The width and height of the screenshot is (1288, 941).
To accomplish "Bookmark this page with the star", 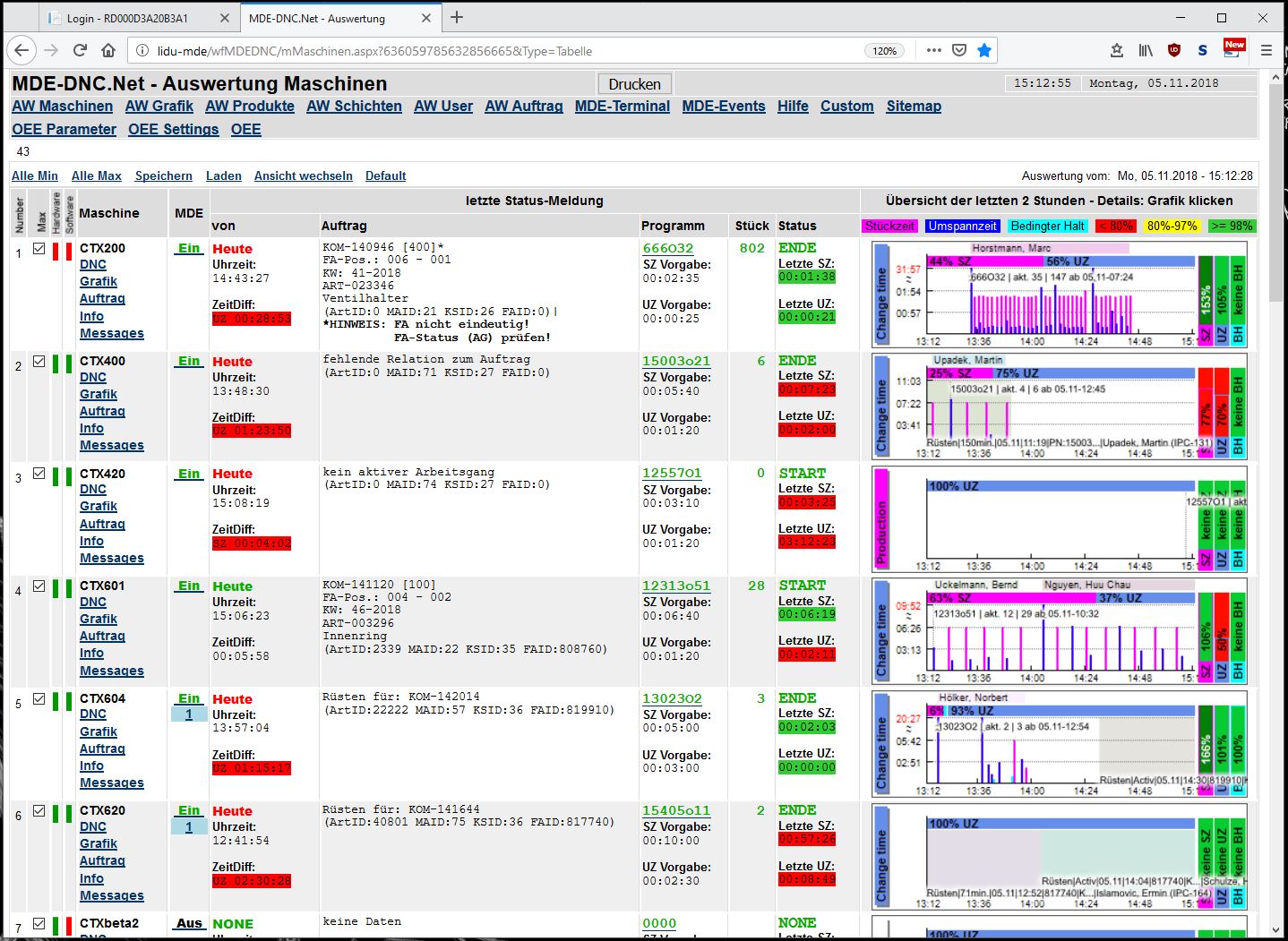I will [984, 50].
